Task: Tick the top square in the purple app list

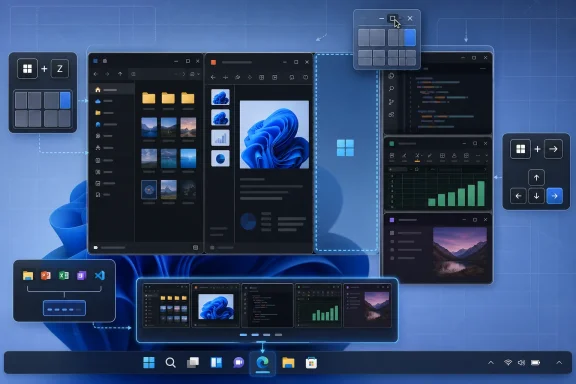Action: click(392, 233)
